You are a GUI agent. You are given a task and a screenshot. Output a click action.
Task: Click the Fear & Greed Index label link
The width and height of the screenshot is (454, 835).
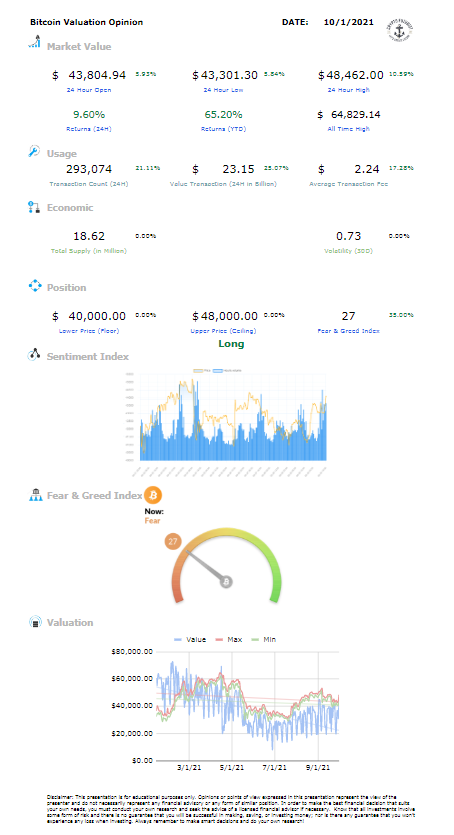coord(349,331)
